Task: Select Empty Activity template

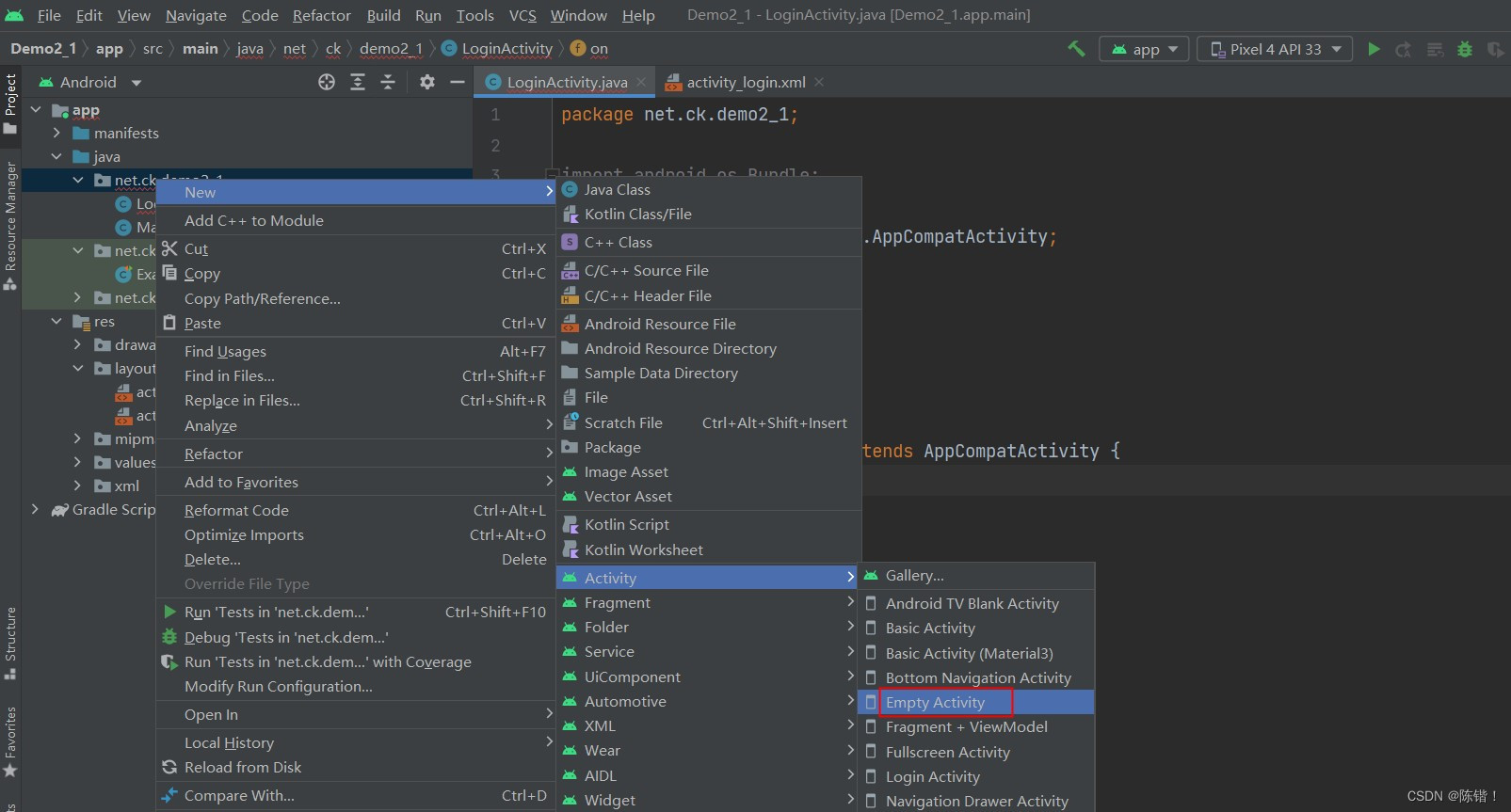Action: click(x=976, y=702)
